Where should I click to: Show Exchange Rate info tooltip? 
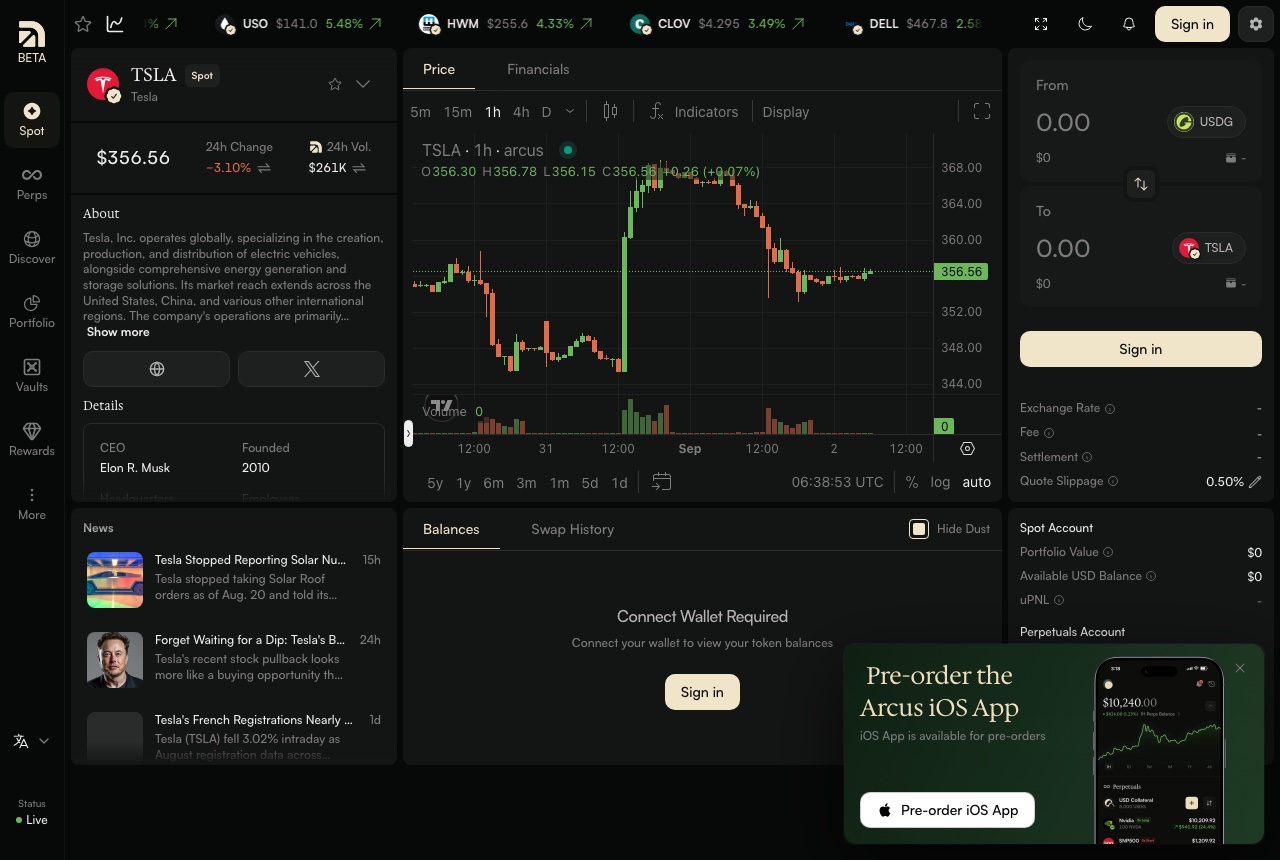1110,409
